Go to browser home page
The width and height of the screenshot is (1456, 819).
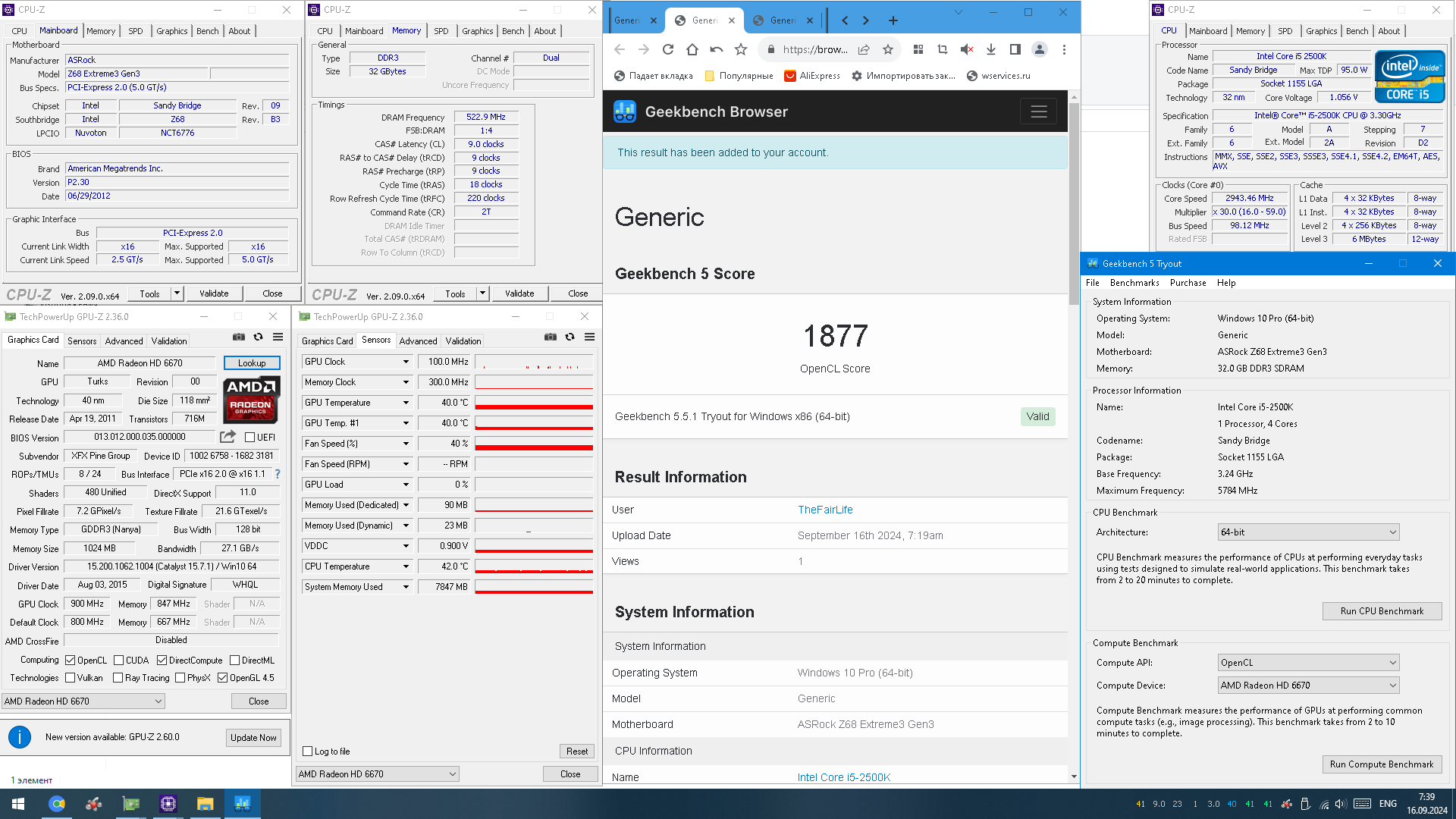click(x=692, y=49)
